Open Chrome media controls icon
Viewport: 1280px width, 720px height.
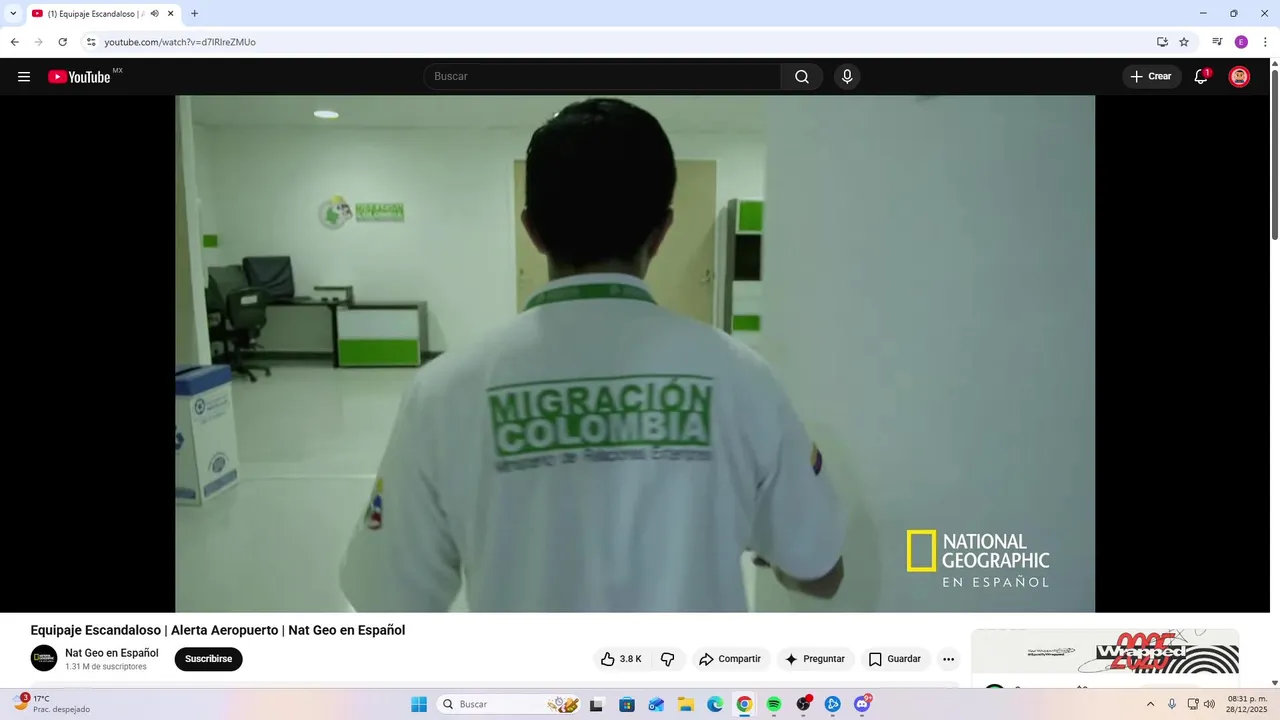[1217, 42]
